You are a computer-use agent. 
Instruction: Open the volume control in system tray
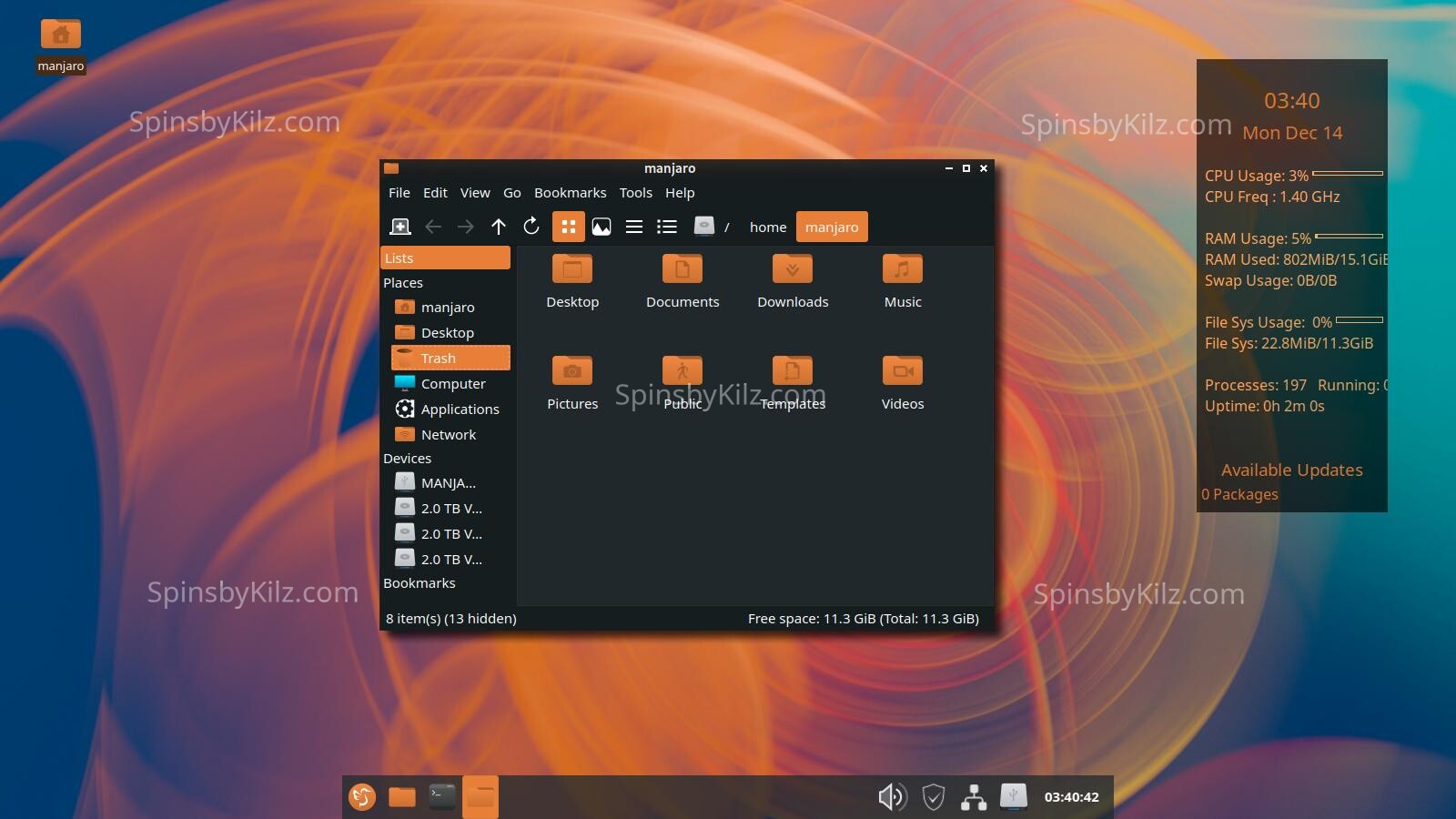click(892, 797)
